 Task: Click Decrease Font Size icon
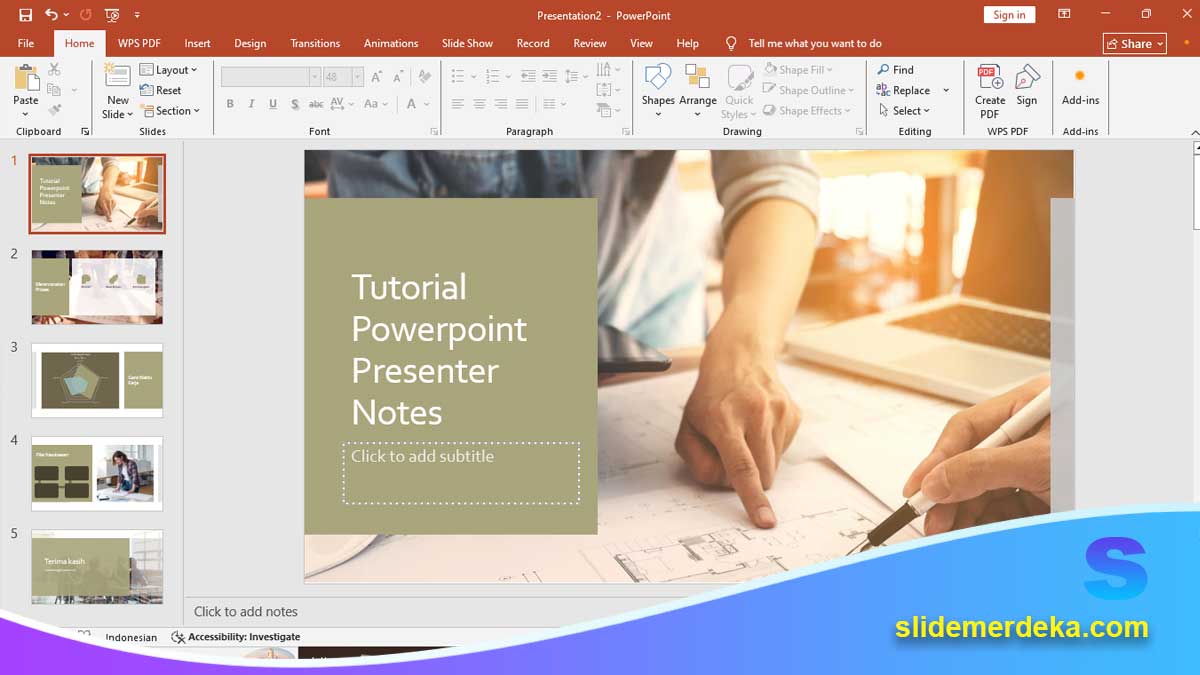pyautogui.click(x=398, y=76)
